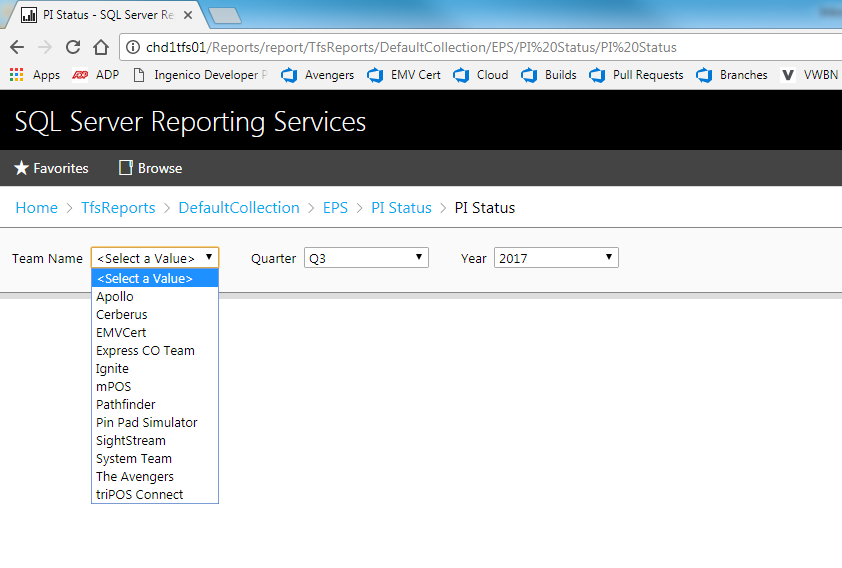Reload the page with the refresh icon

click(x=73, y=47)
